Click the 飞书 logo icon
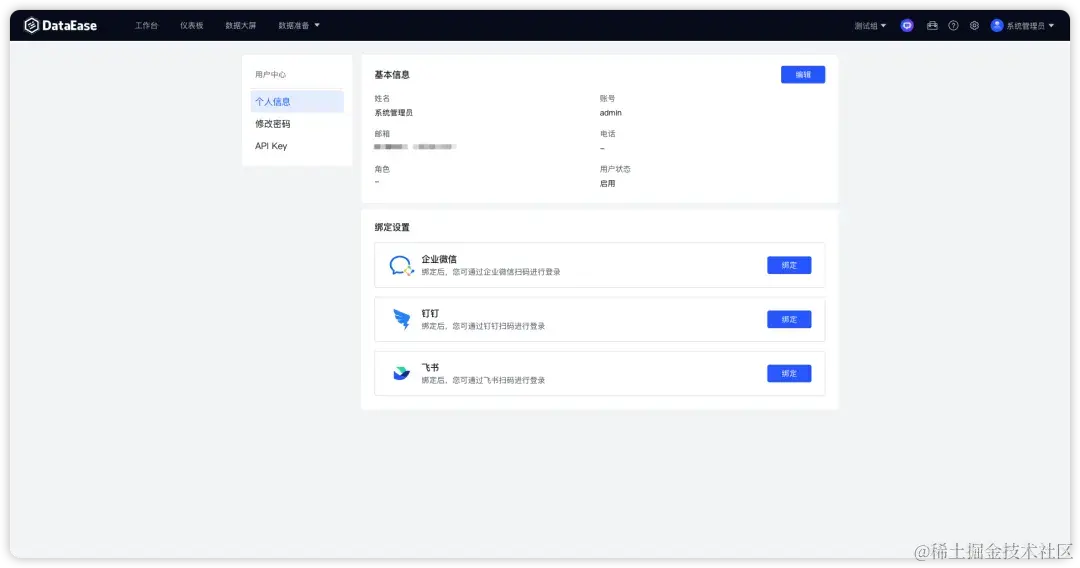Image resolution: width=1080 pixels, height=568 pixels. point(401,373)
